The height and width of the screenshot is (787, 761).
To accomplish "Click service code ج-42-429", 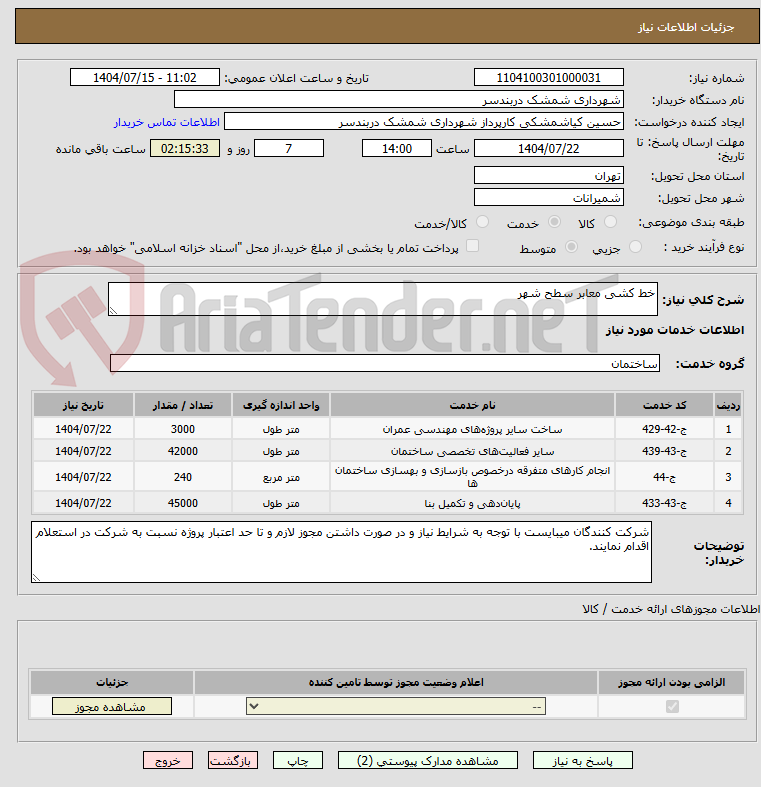I will tap(665, 430).
